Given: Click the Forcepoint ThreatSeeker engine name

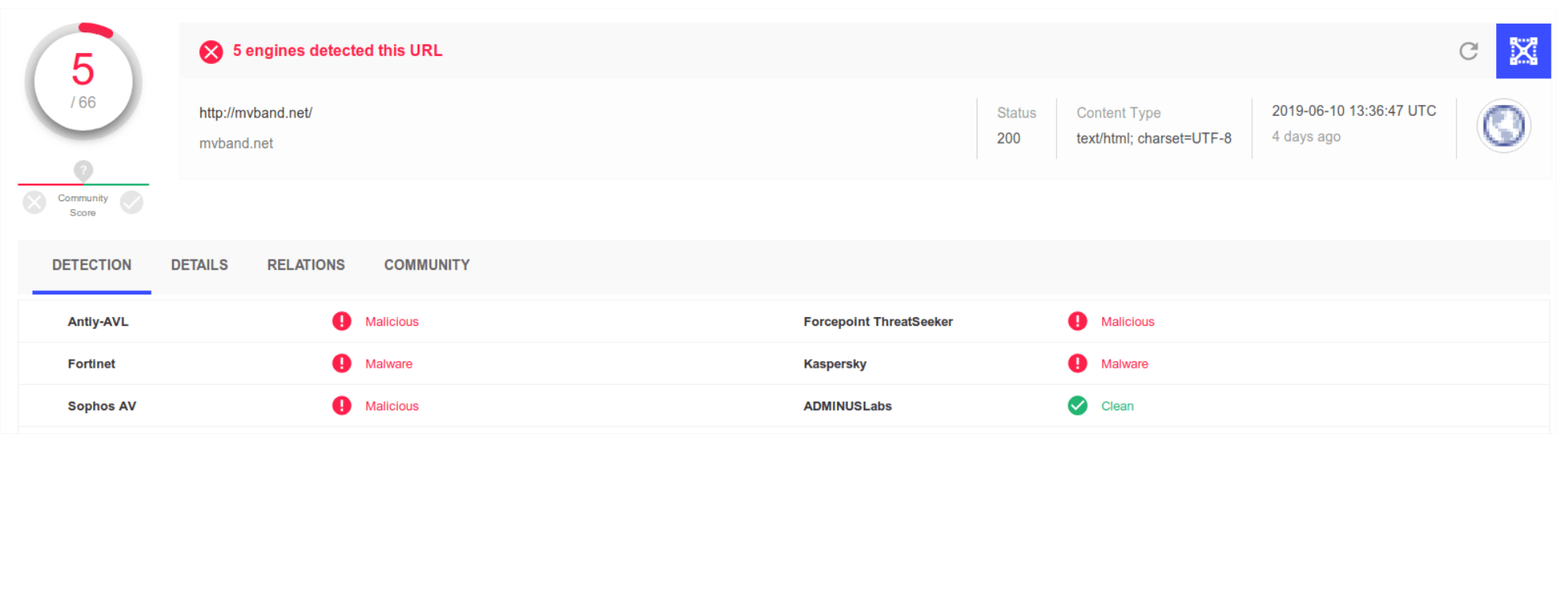Looking at the screenshot, I should [x=878, y=322].
